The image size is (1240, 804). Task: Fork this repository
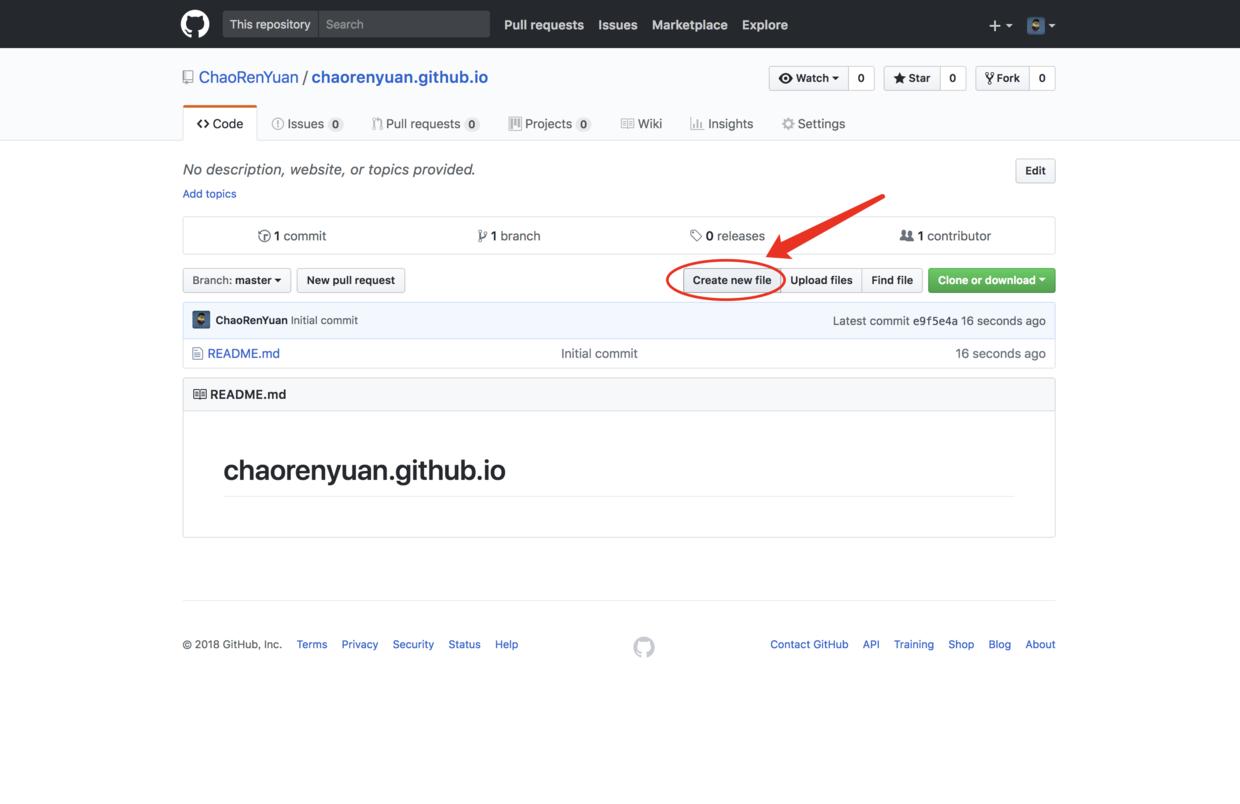pyautogui.click(x=1002, y=78)
